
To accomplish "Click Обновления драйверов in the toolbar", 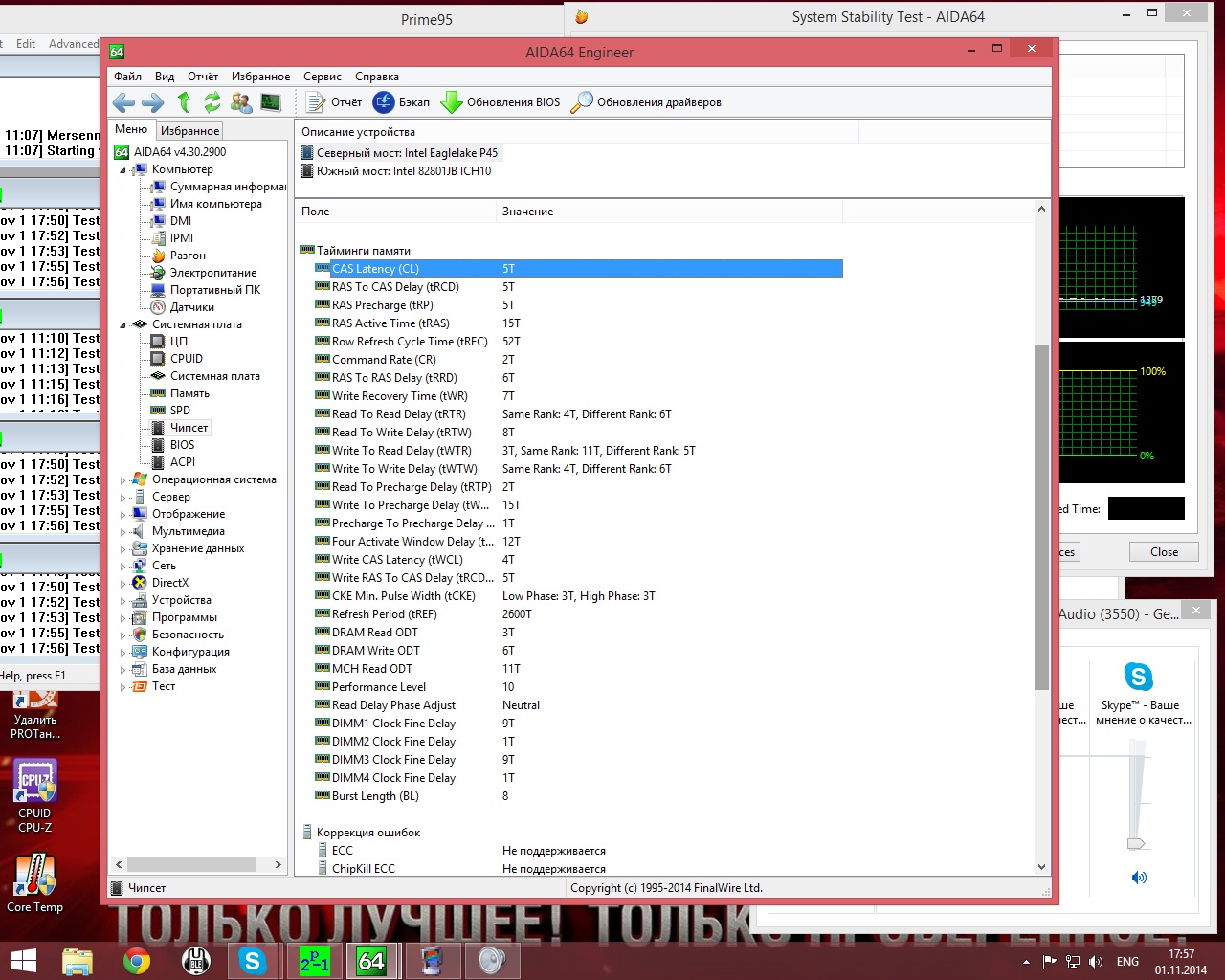I will 646,102.
